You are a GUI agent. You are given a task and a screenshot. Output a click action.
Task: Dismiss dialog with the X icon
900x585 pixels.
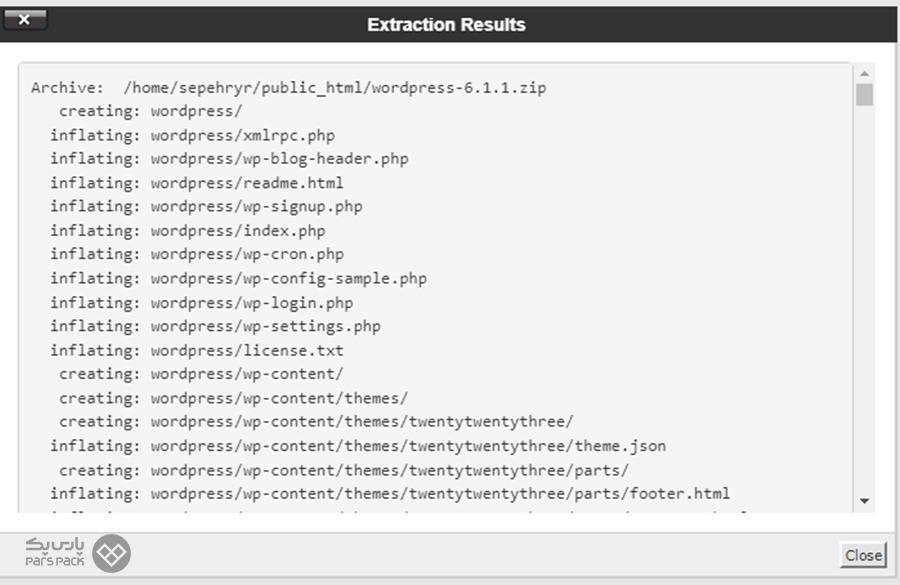coord(24,20)
